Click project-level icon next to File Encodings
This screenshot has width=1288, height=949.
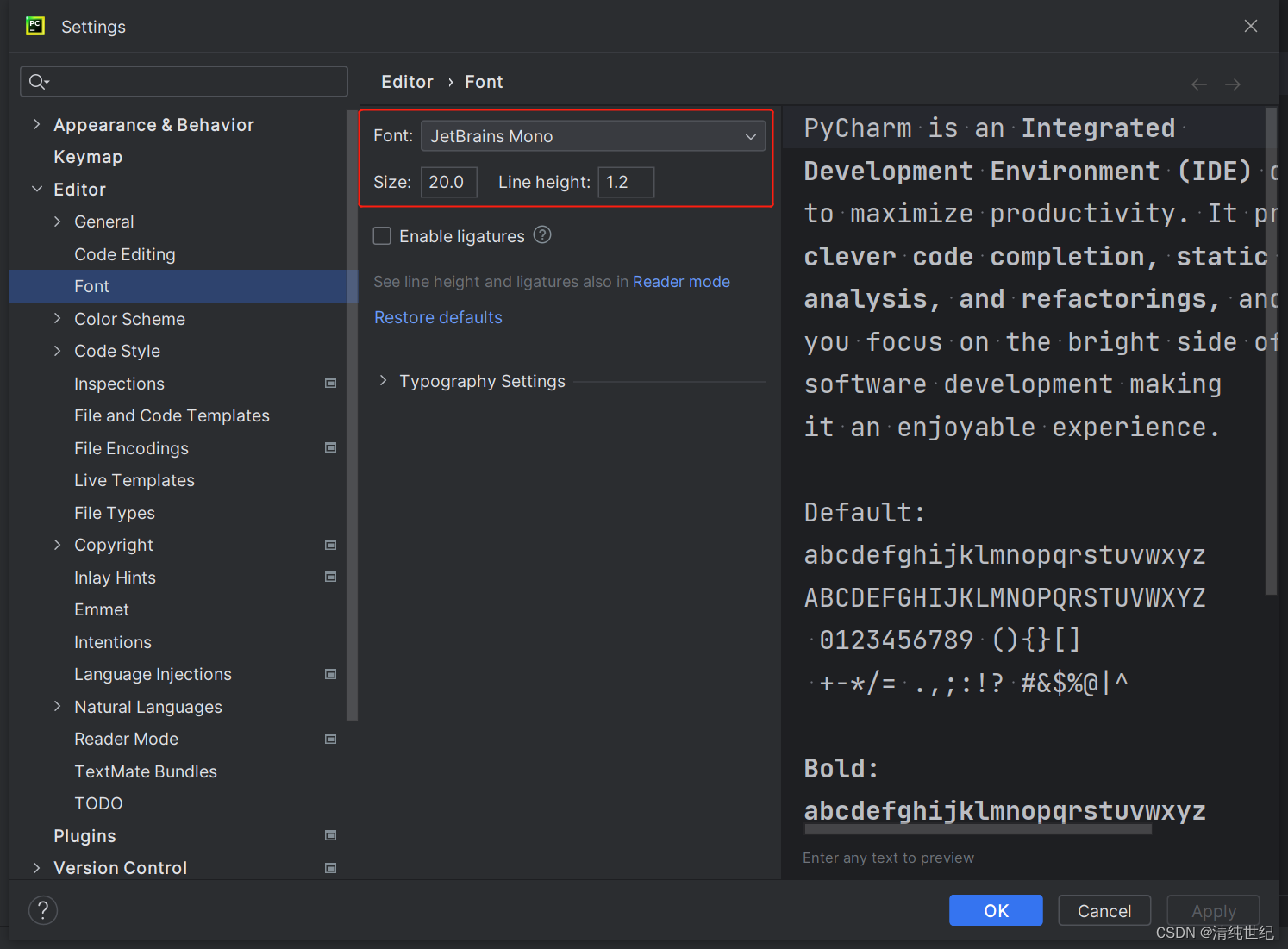(x=330, y=447)
